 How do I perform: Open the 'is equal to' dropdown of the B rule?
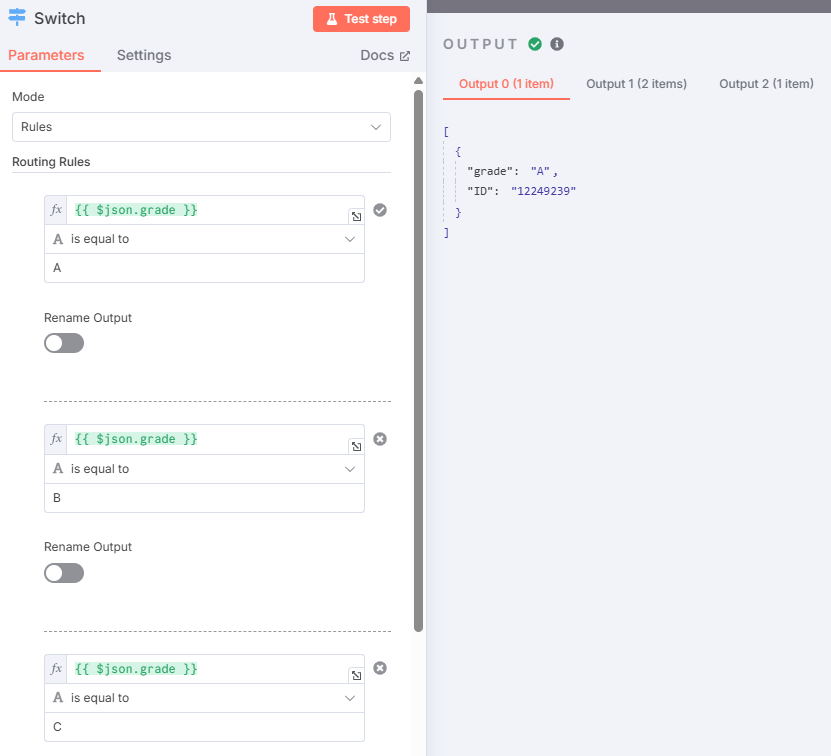pyautogui.click(x=205, y=469)
